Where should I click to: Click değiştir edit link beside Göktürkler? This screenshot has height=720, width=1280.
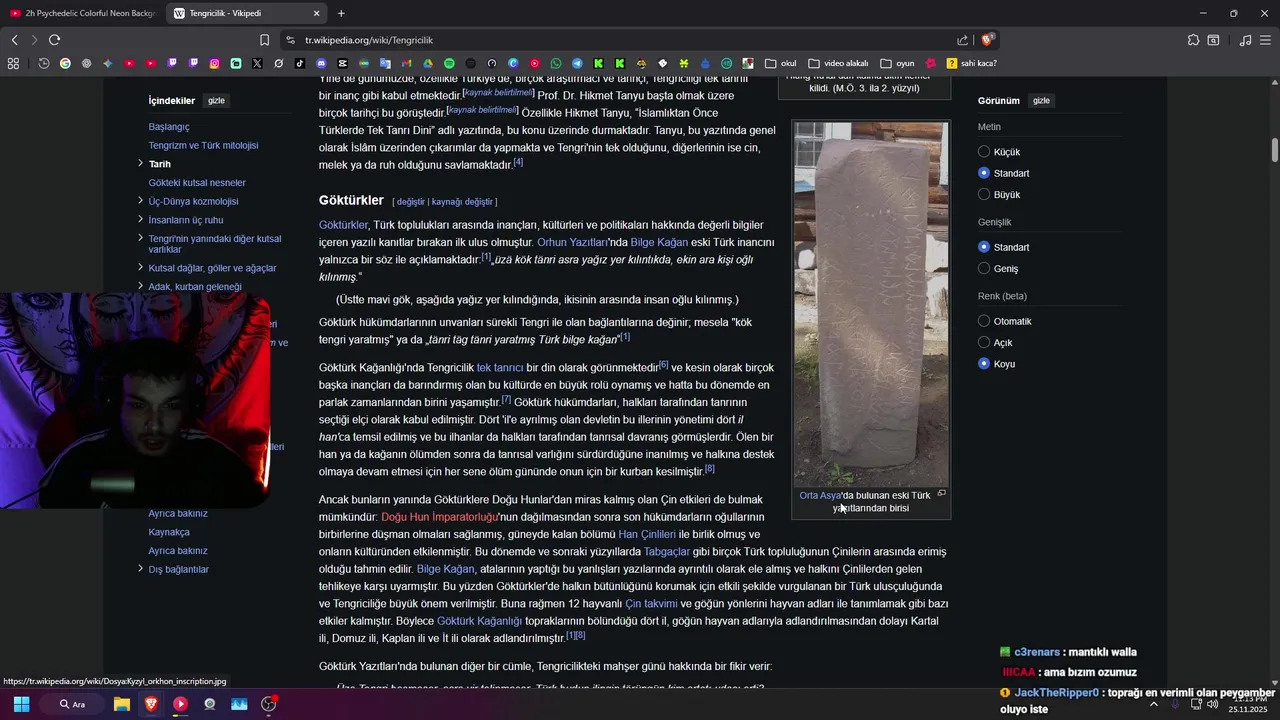[x=411, y=202]
